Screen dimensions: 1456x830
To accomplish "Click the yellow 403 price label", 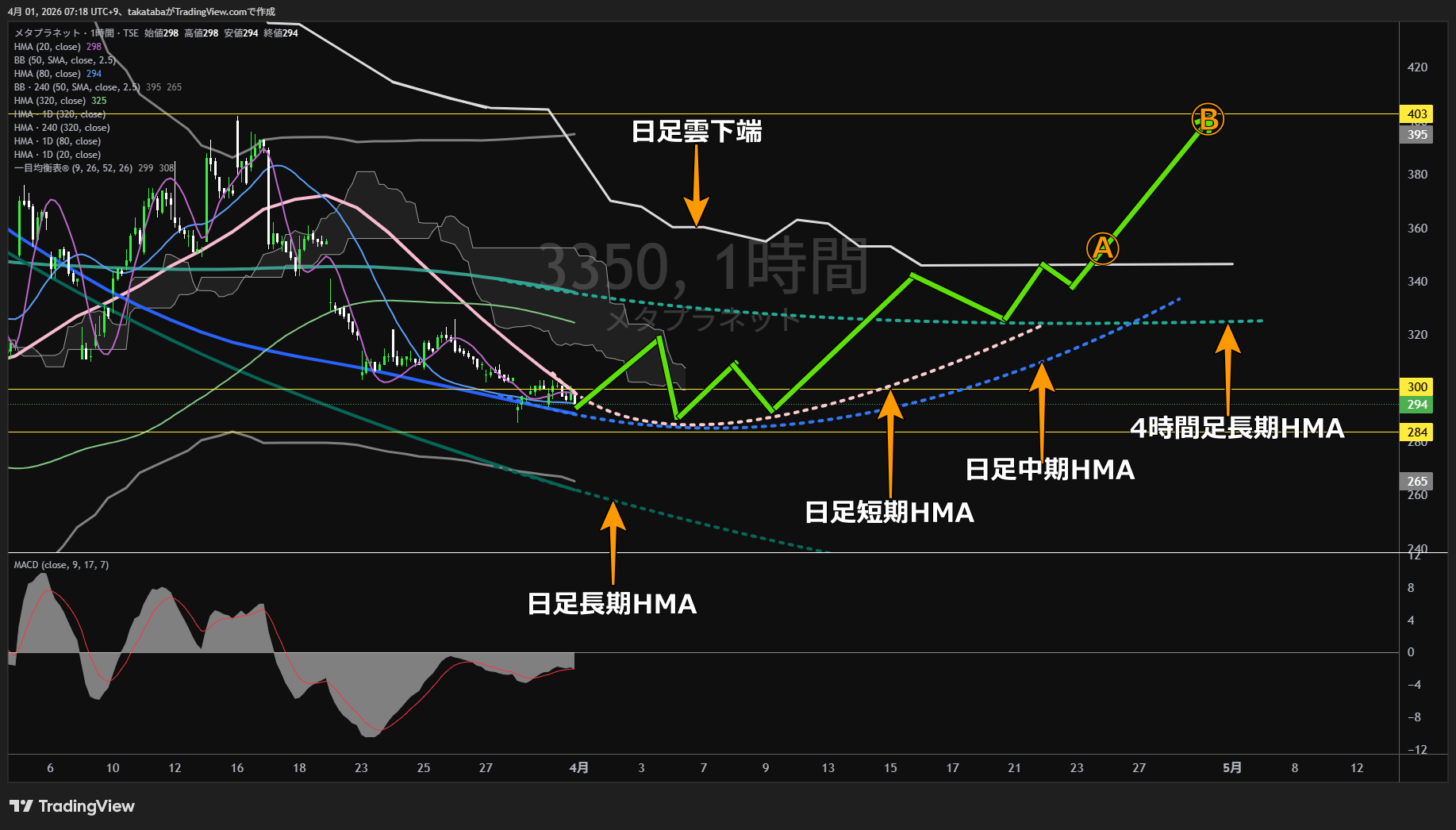I will click(x=1417, y=114).
